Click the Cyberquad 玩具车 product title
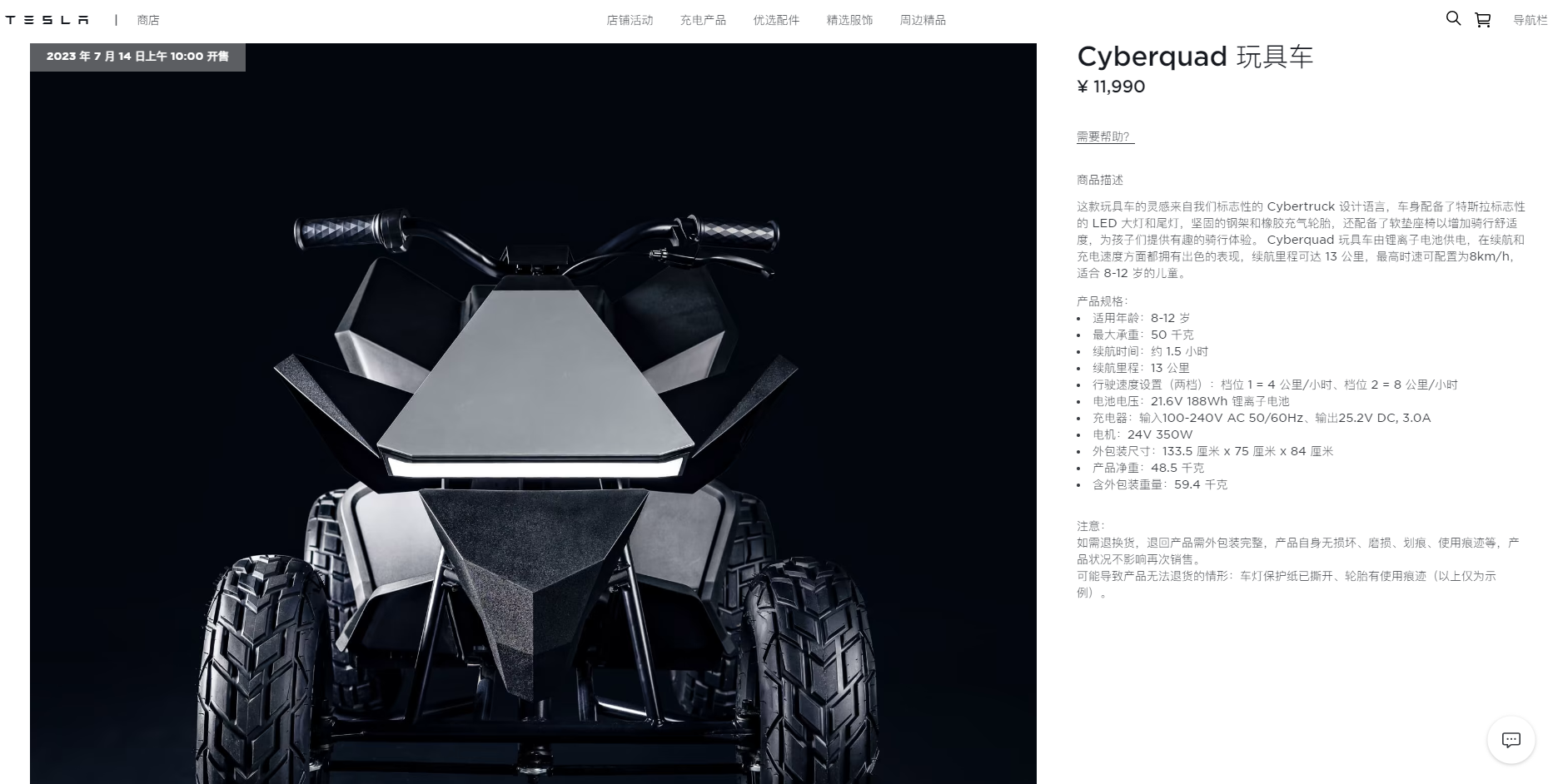This screenshot has height=784, width=1558. pos(1195,57)
